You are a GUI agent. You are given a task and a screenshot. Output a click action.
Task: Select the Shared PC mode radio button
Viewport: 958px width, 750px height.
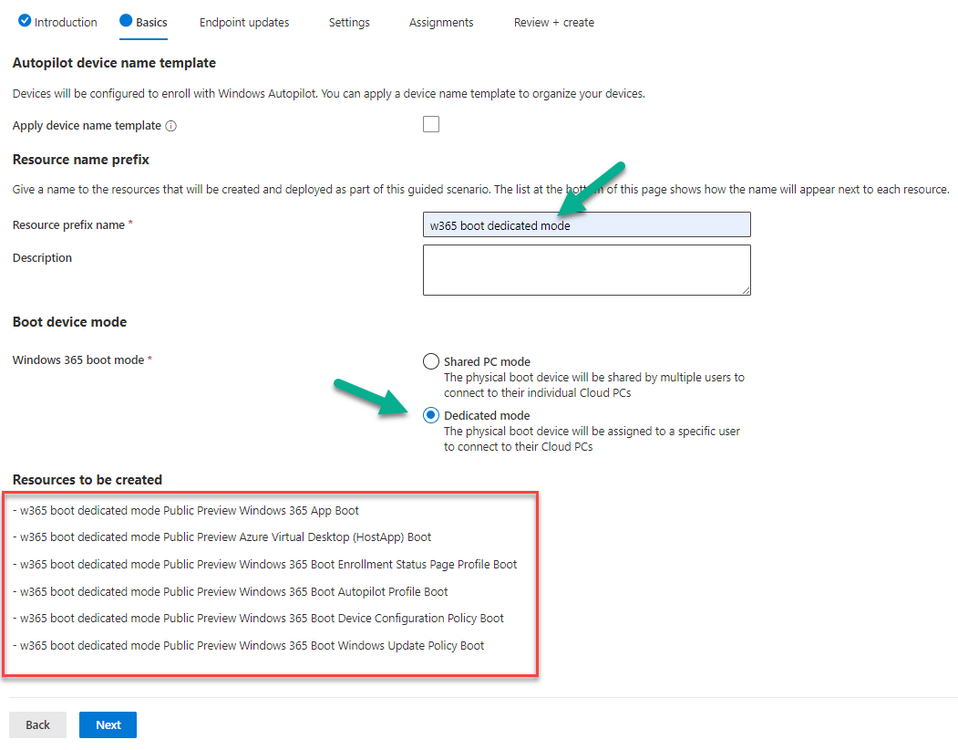click(x=431, y=361)
